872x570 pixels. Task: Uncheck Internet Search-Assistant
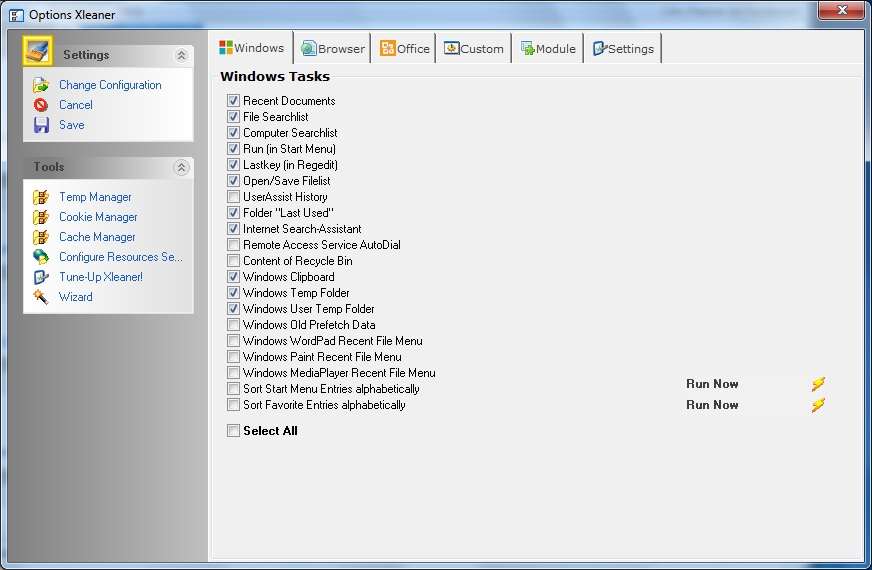[x=234, y=229]
